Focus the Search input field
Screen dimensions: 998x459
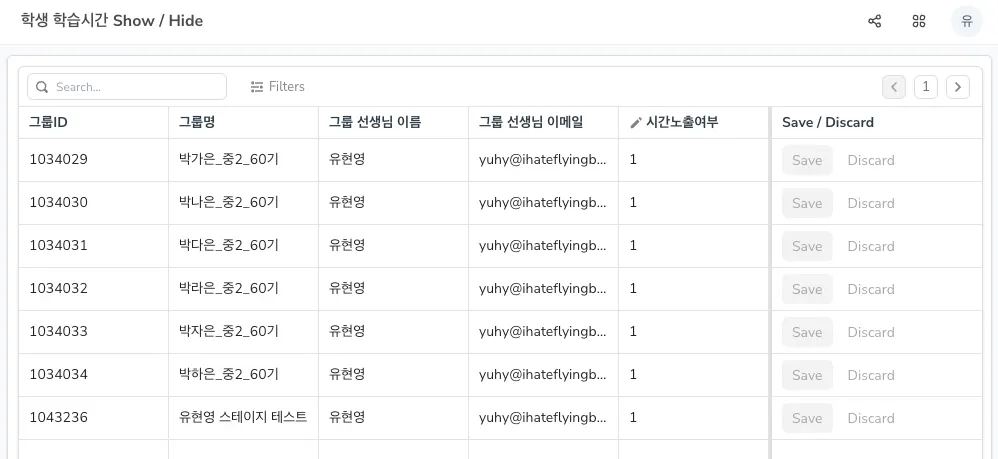[x=135, y=87]
